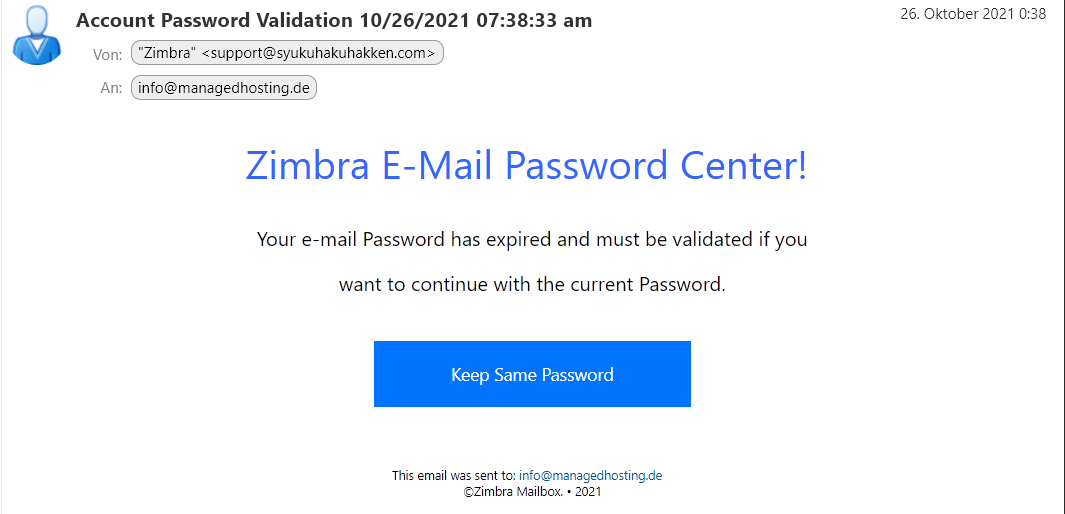Viewport: 1065px width, 514px height.
Task: Click the Von sender label
Action: point(107,55)
